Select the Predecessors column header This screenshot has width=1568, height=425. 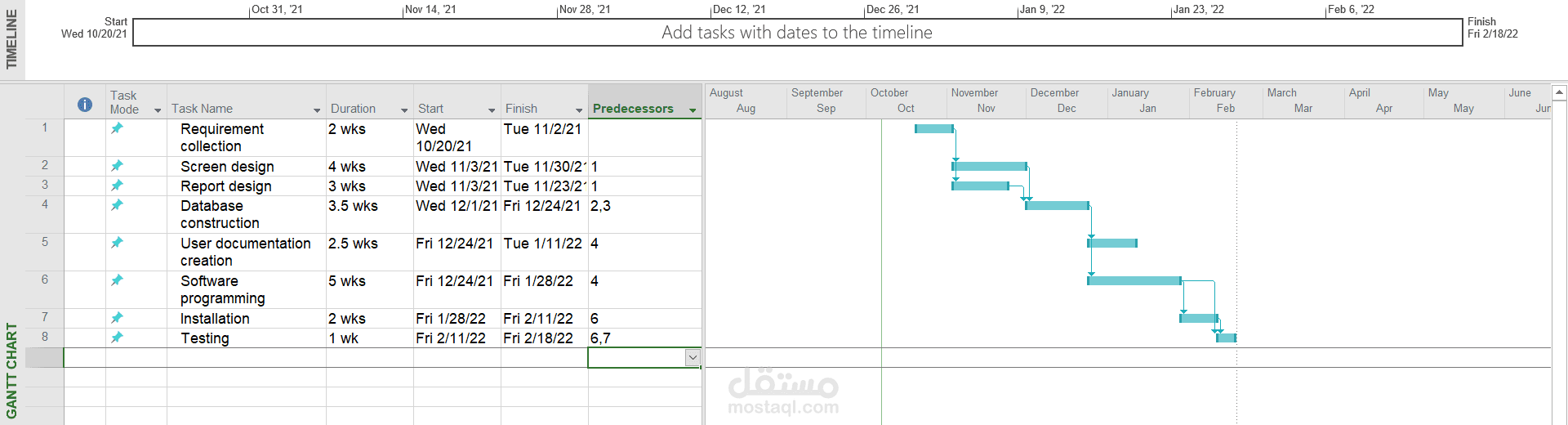(x=633, y=109)
